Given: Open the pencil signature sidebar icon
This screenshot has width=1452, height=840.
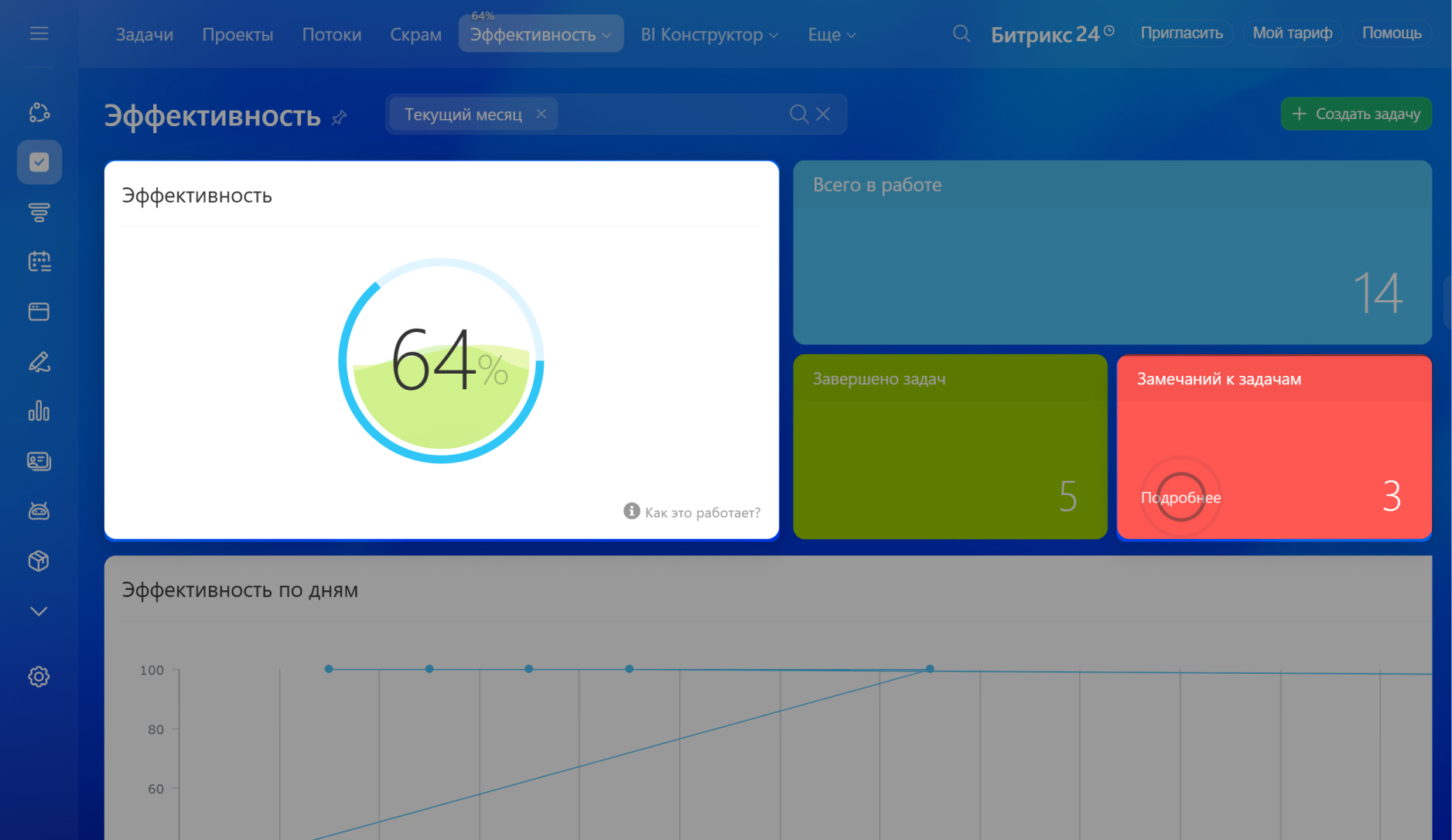Looking at the screenshot, I should tap(39, 361).
